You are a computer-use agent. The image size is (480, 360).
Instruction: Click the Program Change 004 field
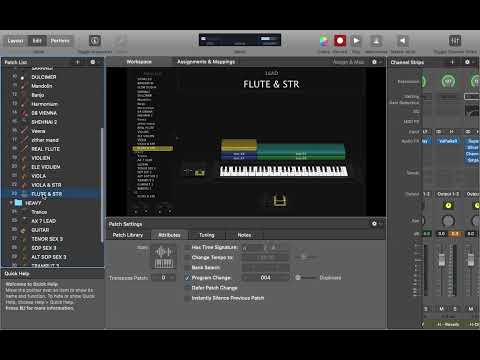coord(266,278)
